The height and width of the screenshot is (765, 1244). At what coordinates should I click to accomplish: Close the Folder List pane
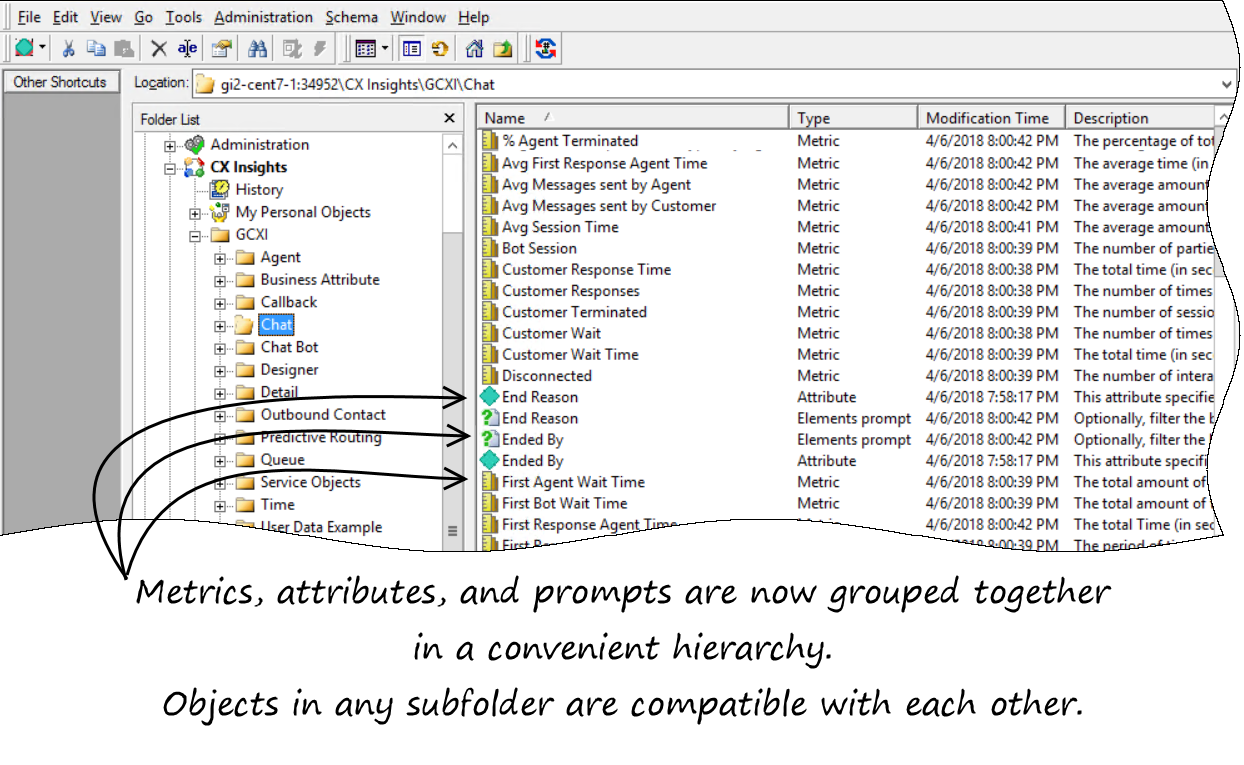pos(449,119)
